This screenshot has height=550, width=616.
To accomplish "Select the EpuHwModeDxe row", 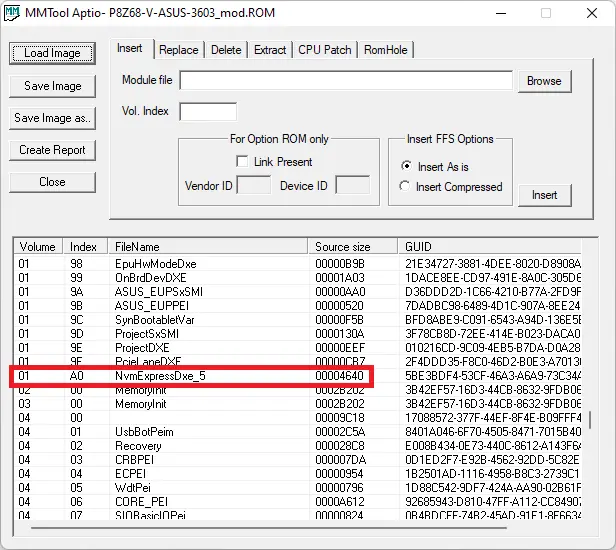I will (x=298, y=264).
